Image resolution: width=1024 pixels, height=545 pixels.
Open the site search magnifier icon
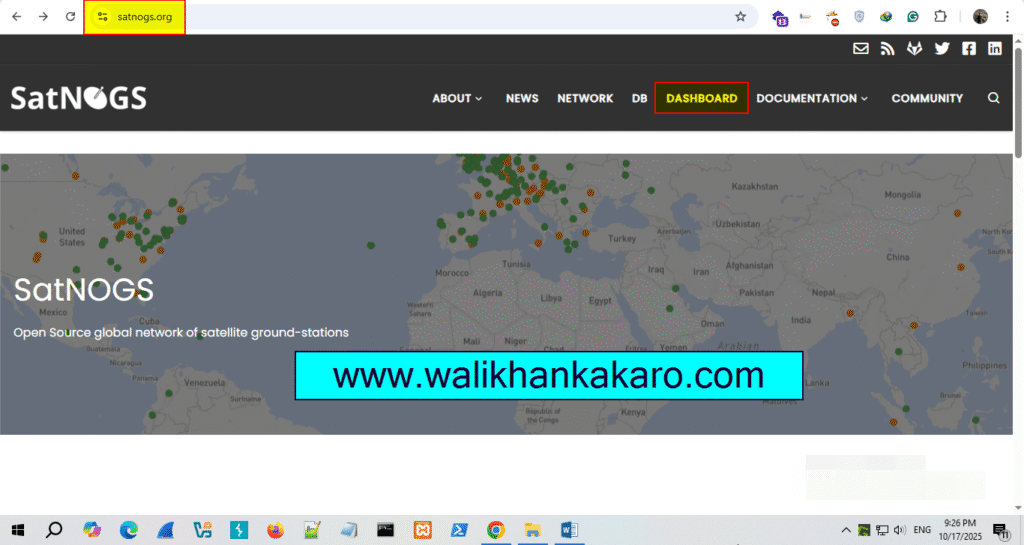point(993,98)
